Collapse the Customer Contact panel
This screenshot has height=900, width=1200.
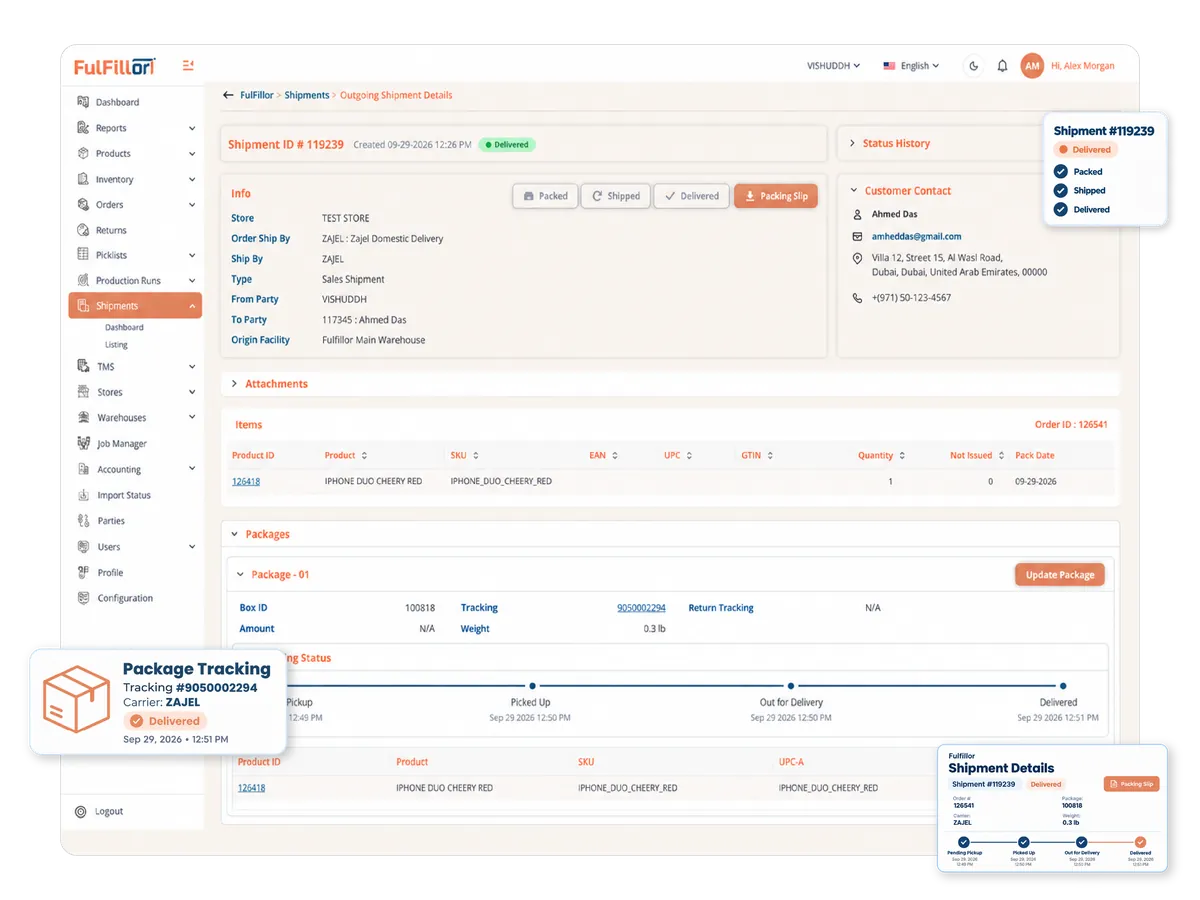pyautogui.click(x=854, y=190)
